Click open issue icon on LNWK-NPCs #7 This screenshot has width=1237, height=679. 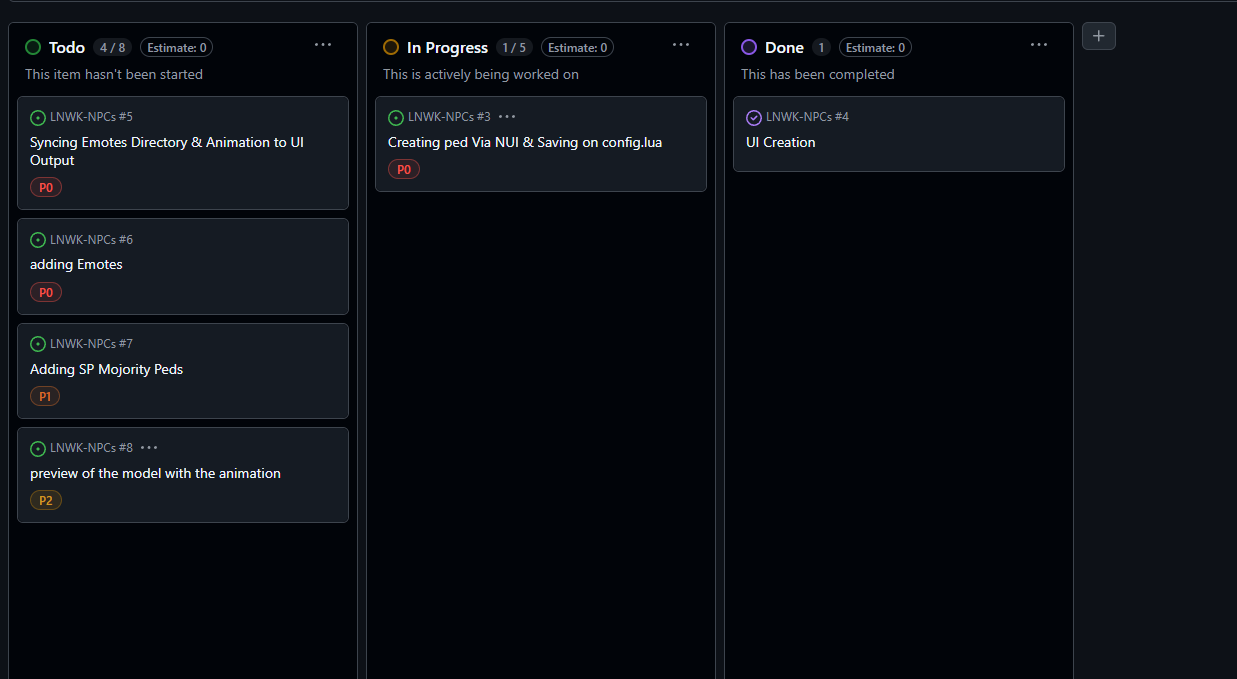(38, 344)
